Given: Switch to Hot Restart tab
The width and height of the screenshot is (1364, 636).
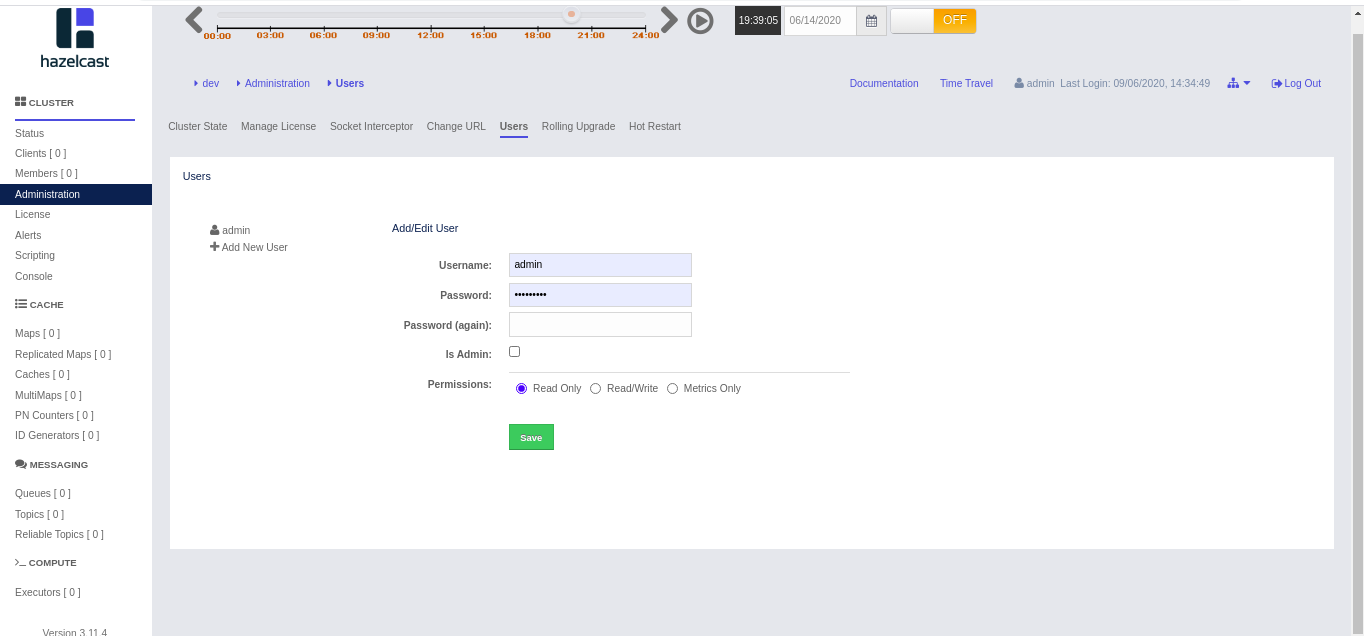Looking at the screenshot, I should tap(655, 126).
